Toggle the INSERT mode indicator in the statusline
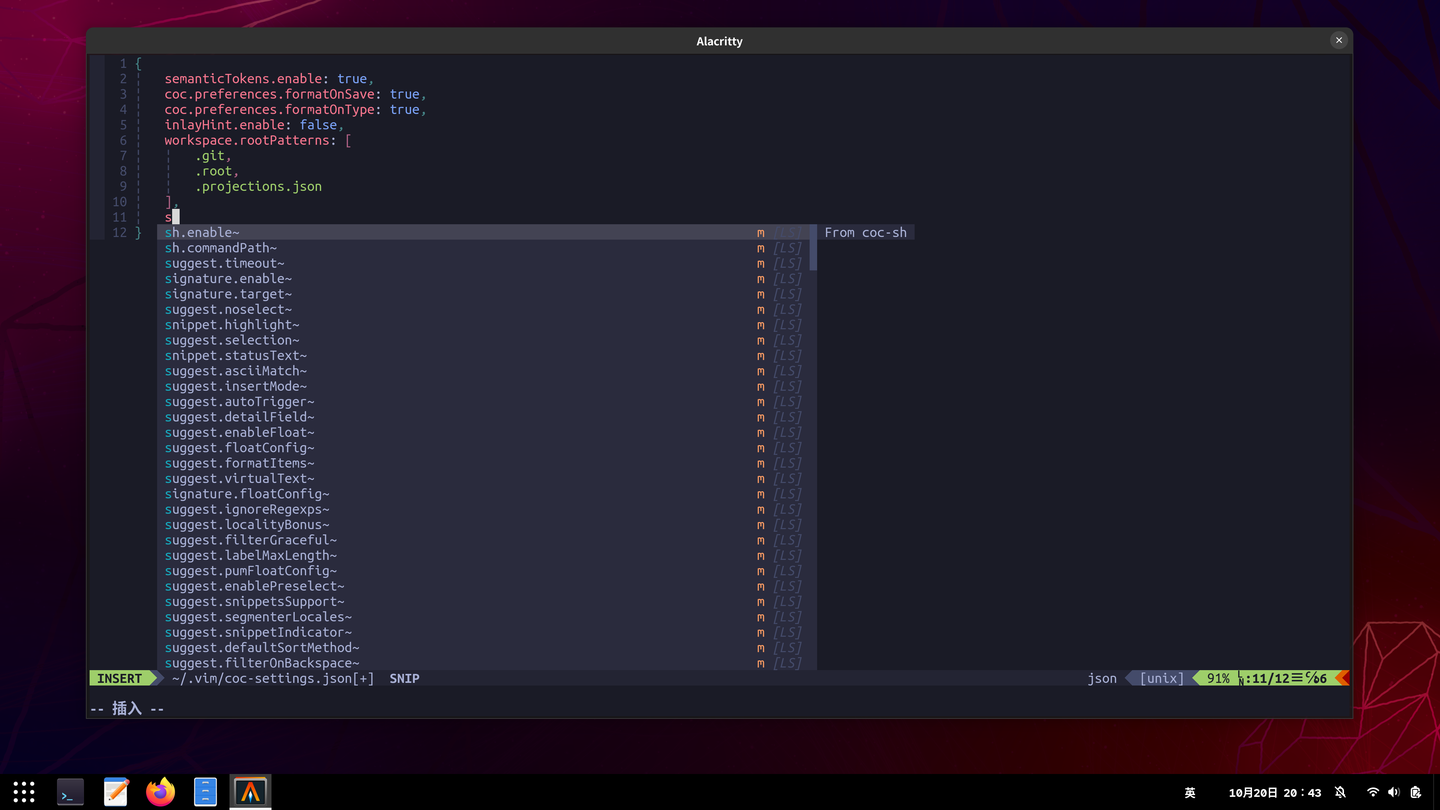 (119, 678)
